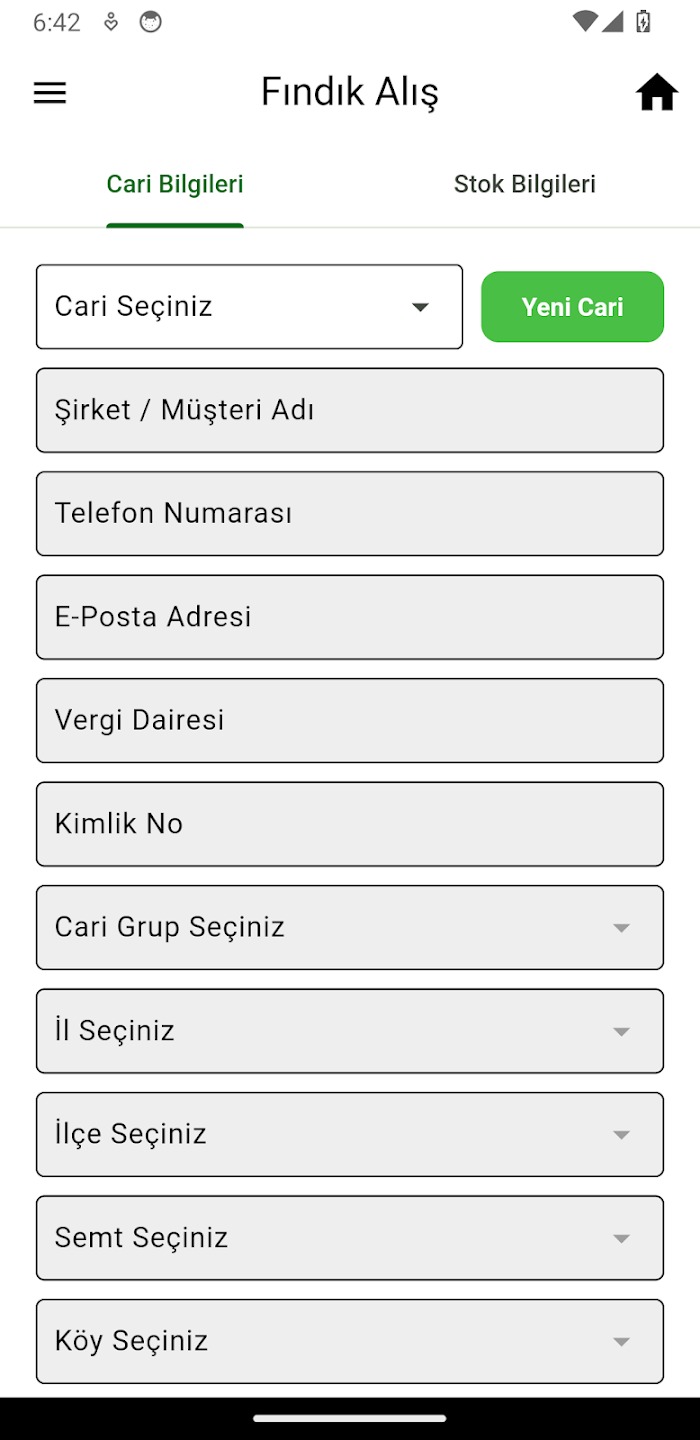Tap the Köy Seçiniz arrow icon

coord(621,1341)
